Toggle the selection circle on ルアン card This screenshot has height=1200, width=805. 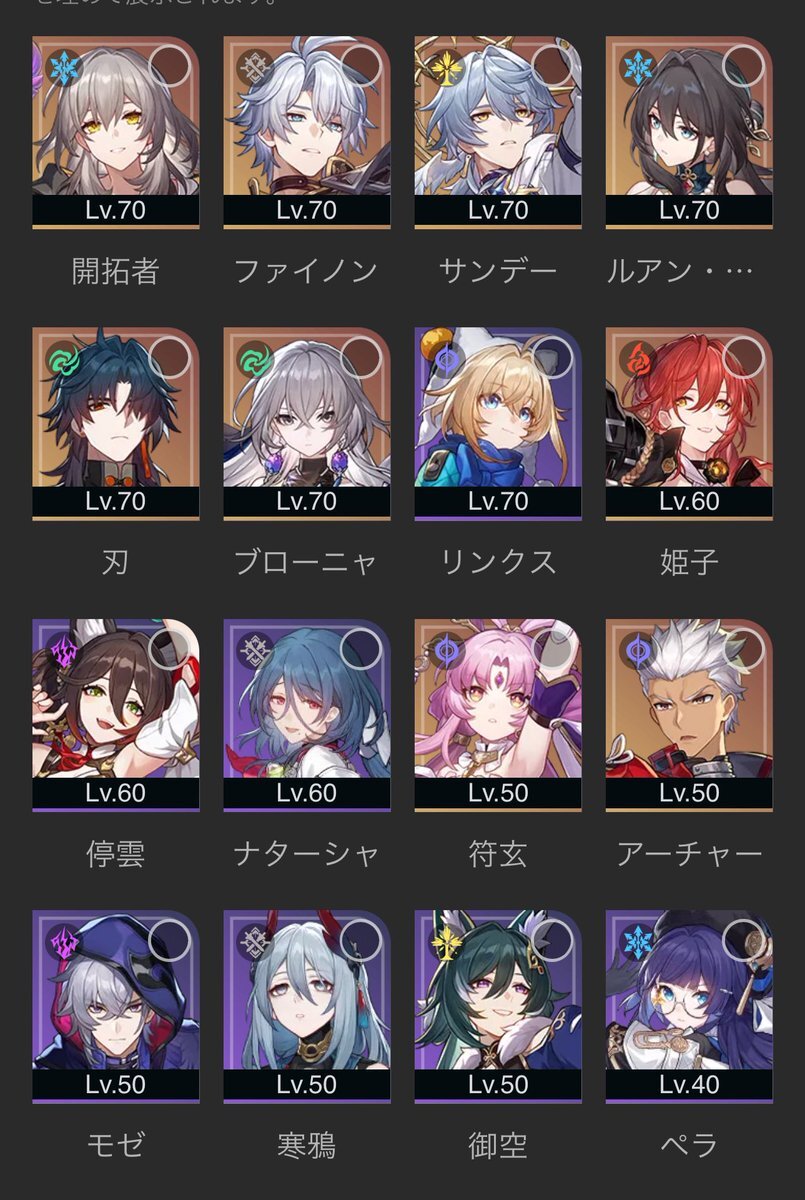coord(743,66)
